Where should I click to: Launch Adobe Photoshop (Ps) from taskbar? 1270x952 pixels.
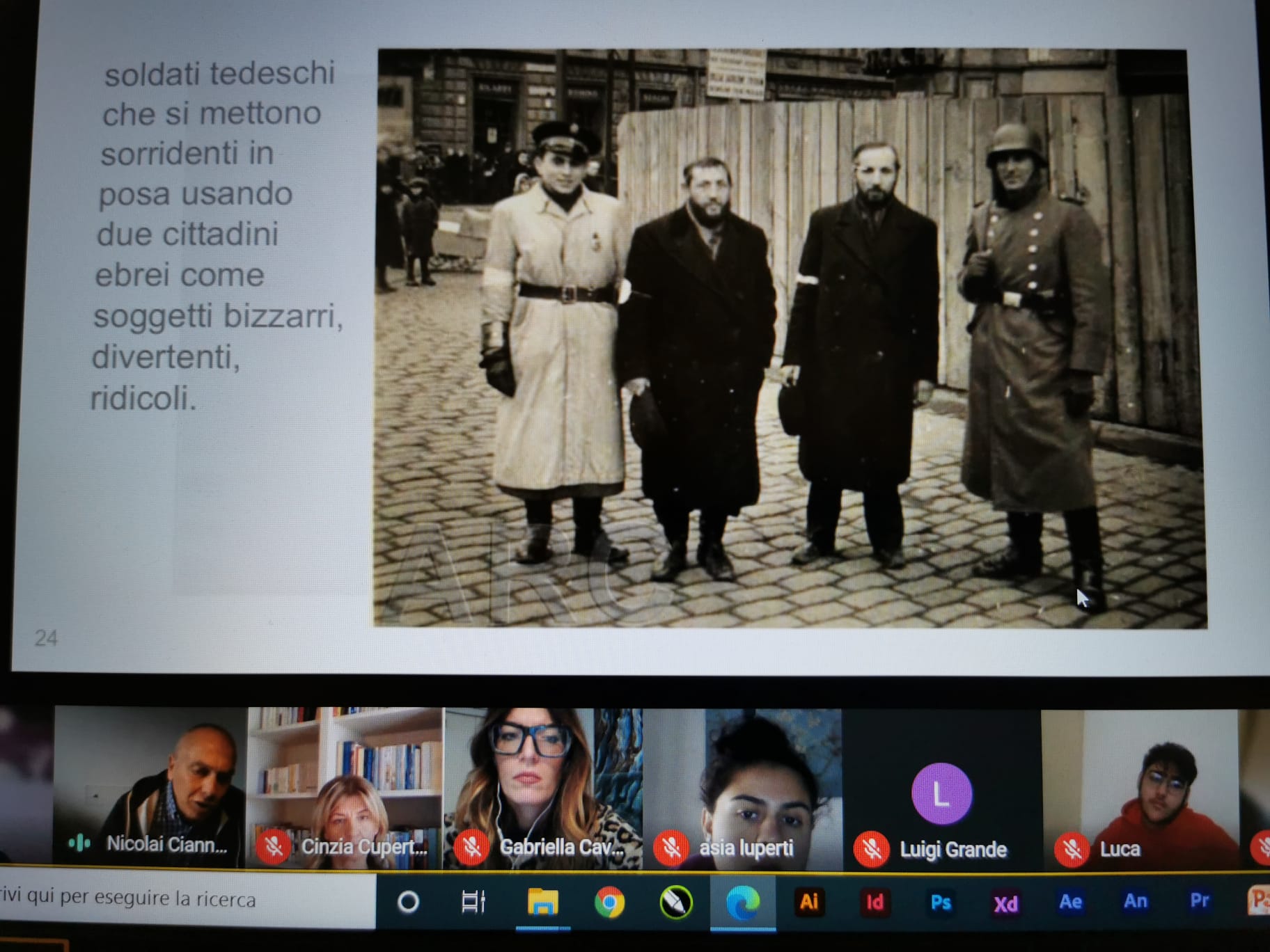(x=941, y=903)
